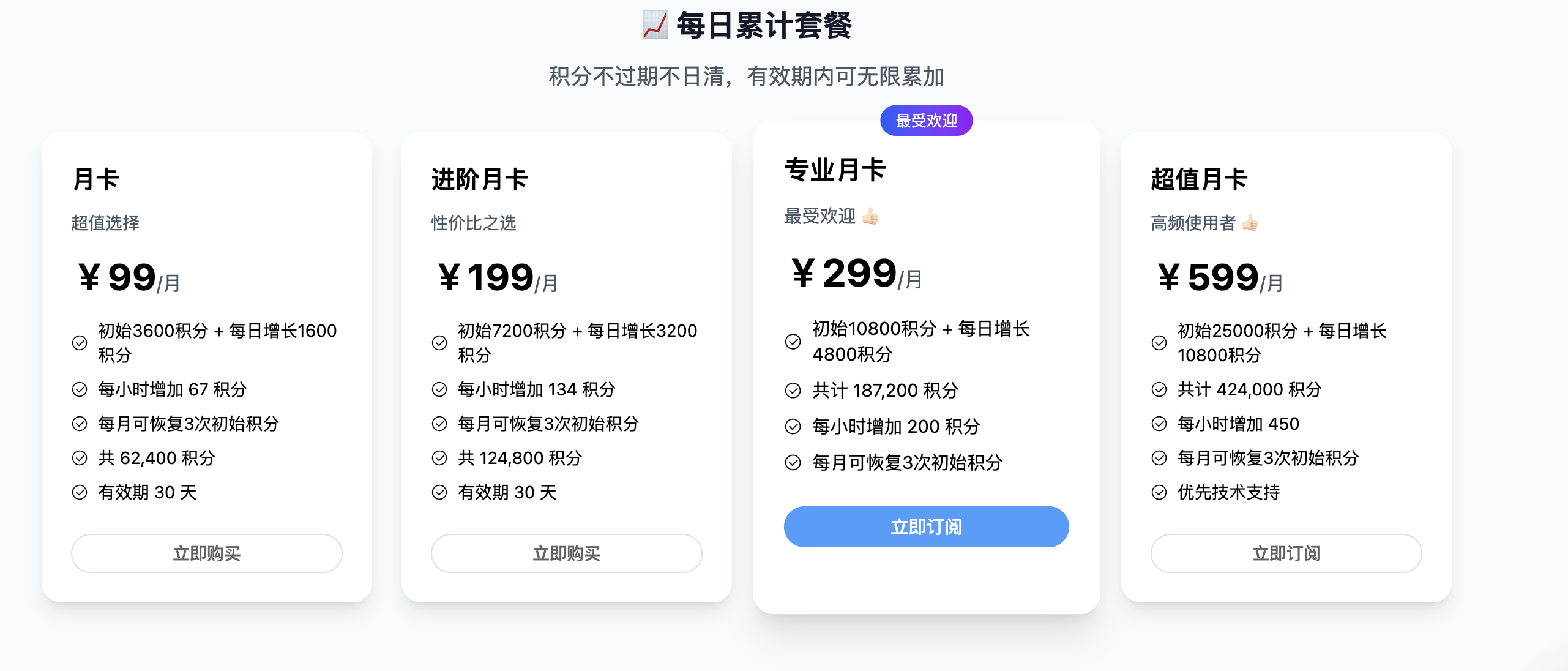Click check icon beside 共计 187,200 积分

(x=793, y=391)
